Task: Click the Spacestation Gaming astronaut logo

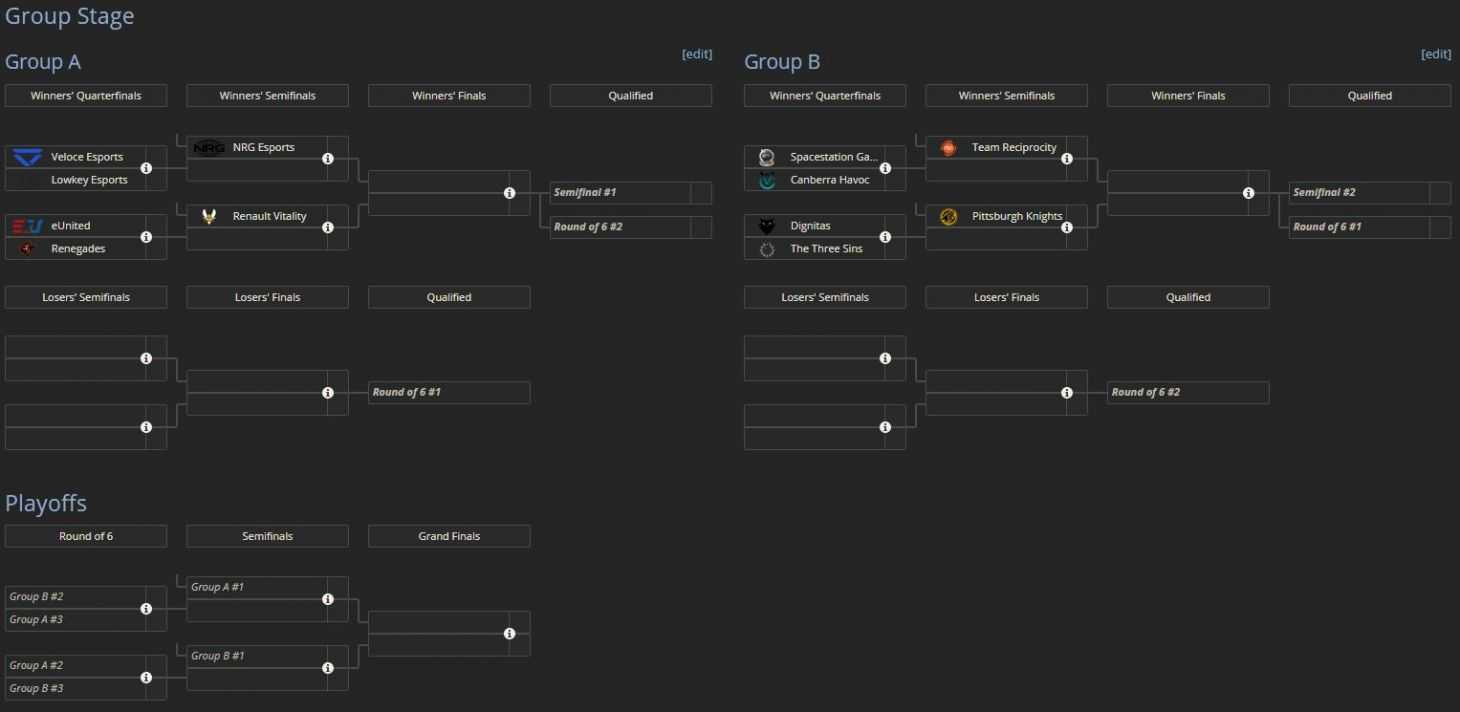Action: [767, 157]
